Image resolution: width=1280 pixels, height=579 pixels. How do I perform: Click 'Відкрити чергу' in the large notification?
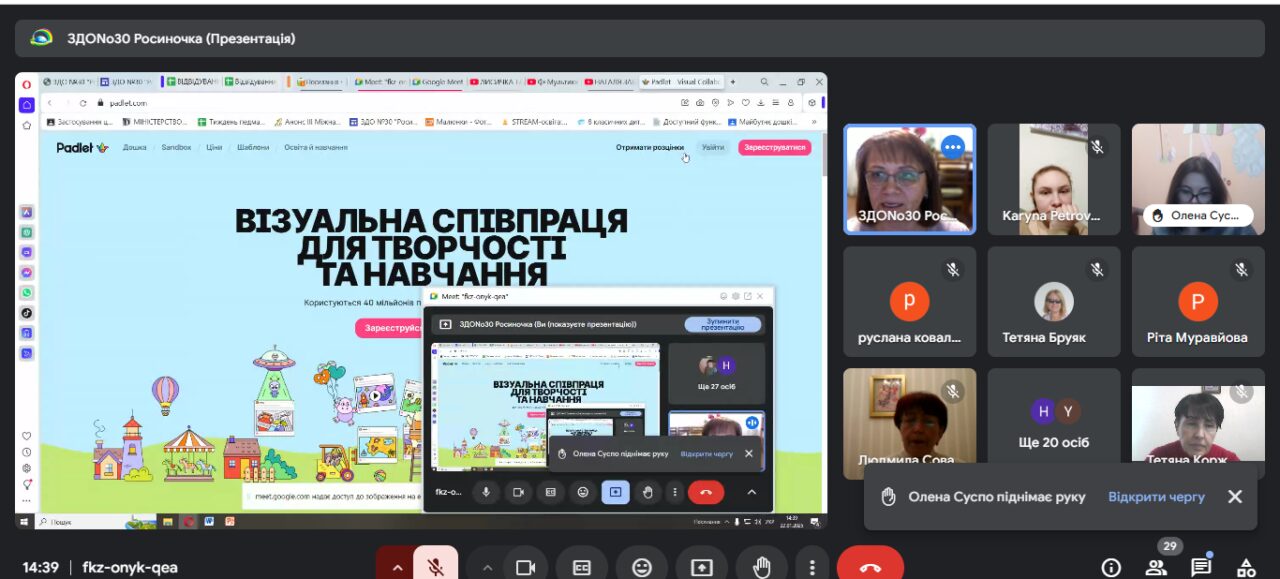click(x=1156, y=497)
